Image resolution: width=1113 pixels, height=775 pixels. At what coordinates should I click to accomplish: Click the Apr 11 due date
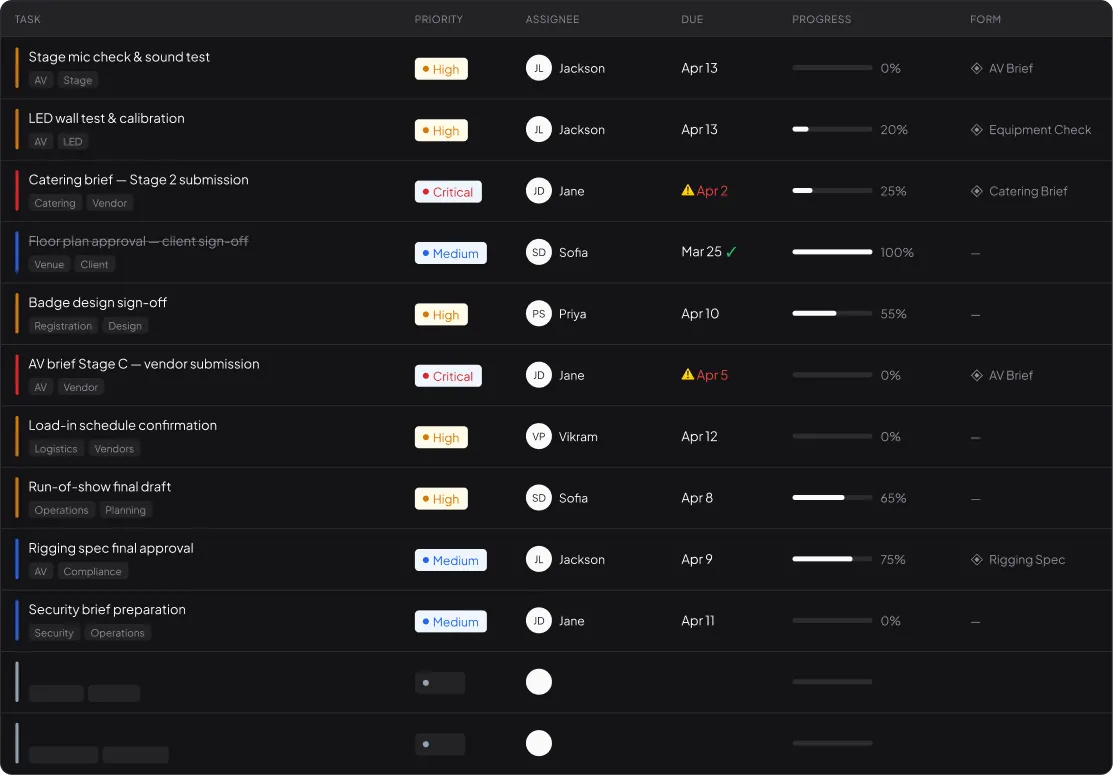[698, 621]
